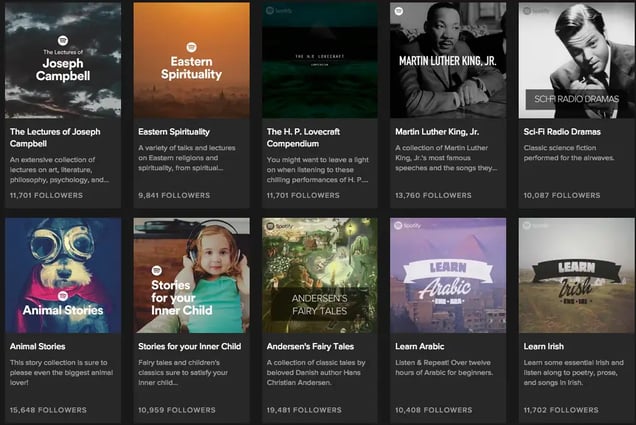The height and width of the screenshot is (425, 636).
Task: Click the Animal Stories dog cover
Action: (x=62, y=275)
